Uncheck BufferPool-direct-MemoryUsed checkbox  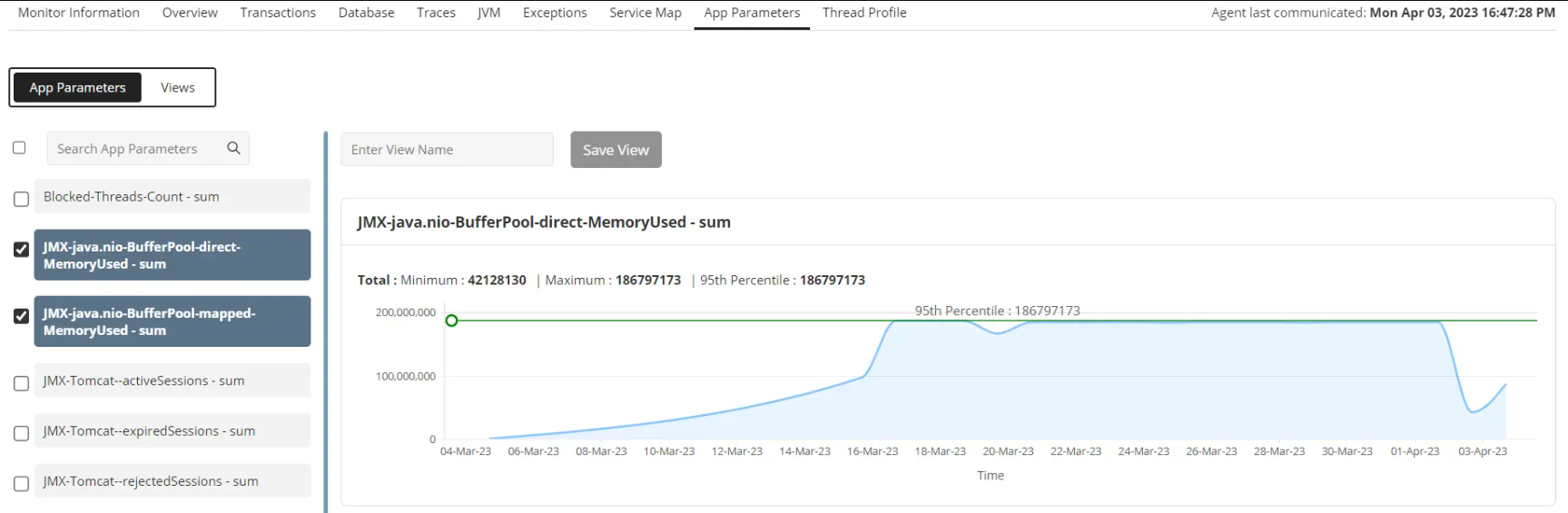point(21,249)
